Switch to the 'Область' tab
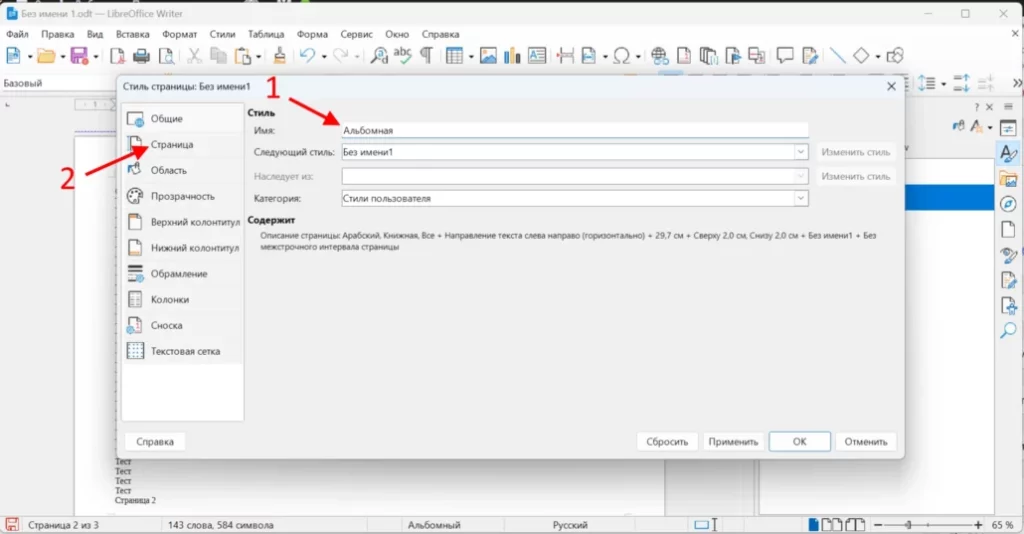This screenshot has height=534, width=1024. [x=182, y=170]
